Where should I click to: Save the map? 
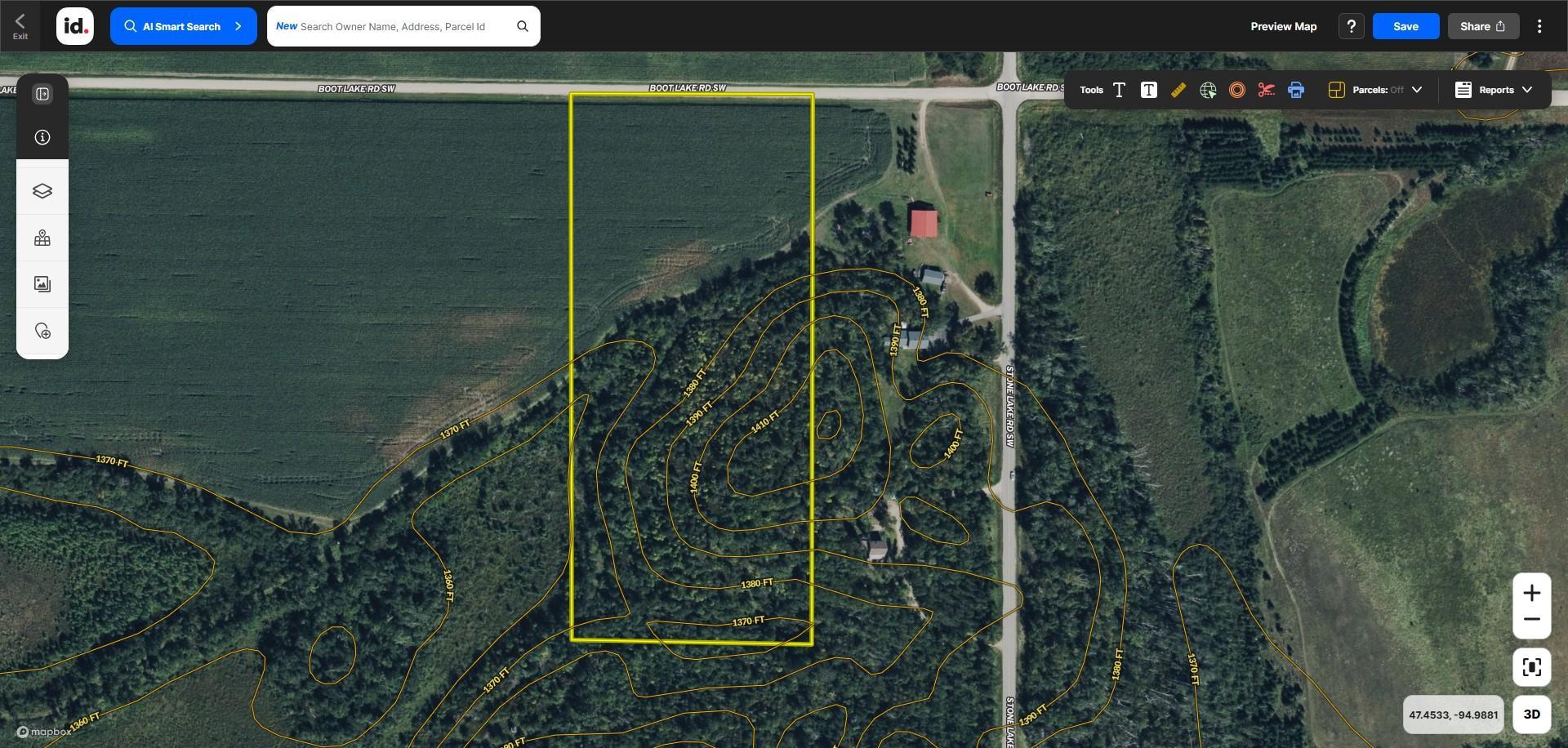pyautogui.click(x=1405, y=26)
